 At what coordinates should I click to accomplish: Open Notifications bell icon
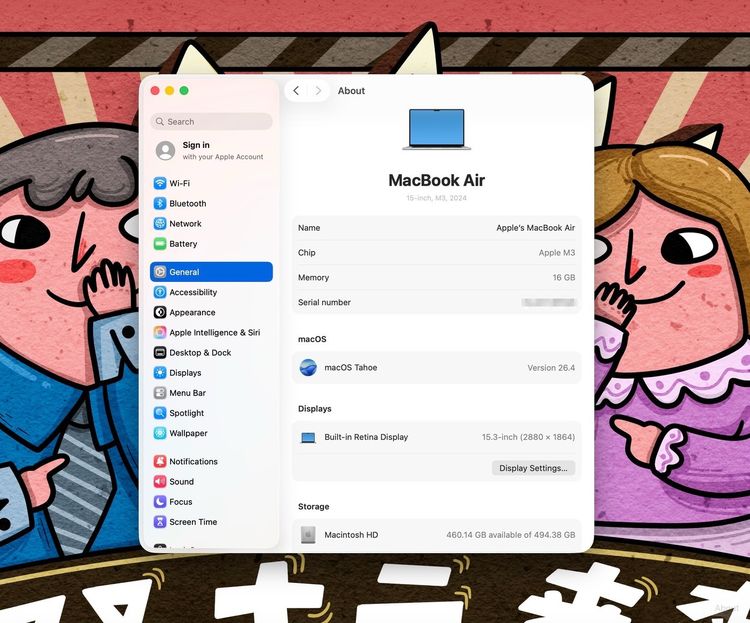tap(160, 461)
